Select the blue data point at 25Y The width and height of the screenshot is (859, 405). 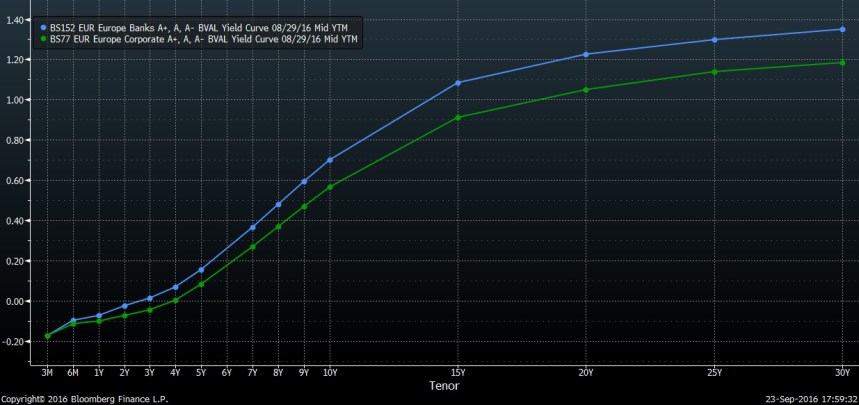(714, 40)
